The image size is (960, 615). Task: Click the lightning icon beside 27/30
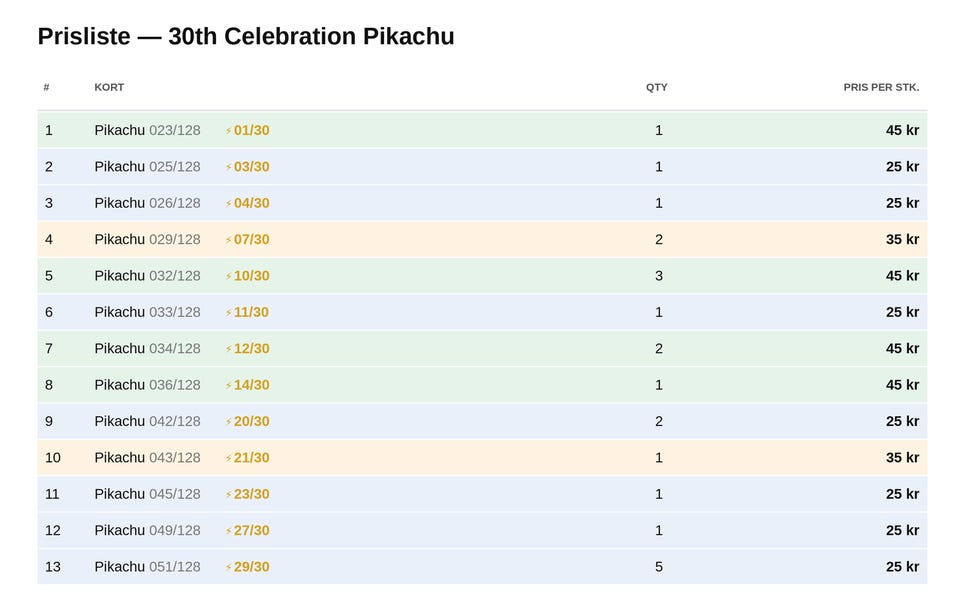[x=228, y=530]
